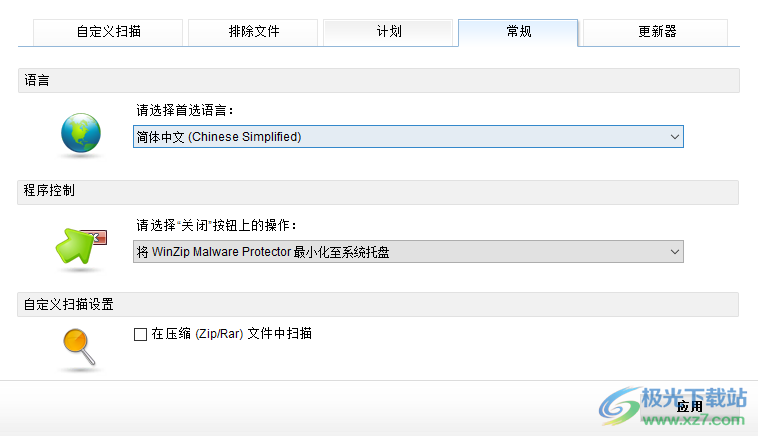The image size is (758, 436).
Task: Click the globe language icon
Action: (81, 133)
